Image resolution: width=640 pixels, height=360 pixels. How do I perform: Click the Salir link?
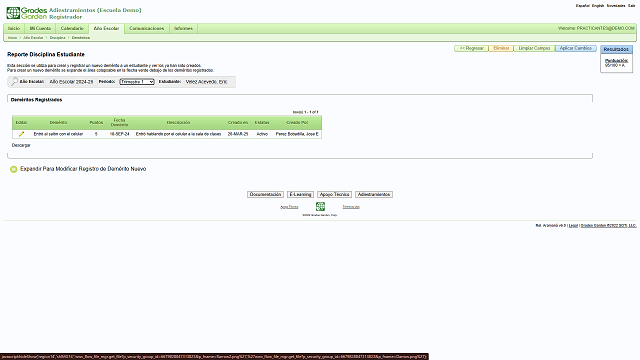point(631,6)
